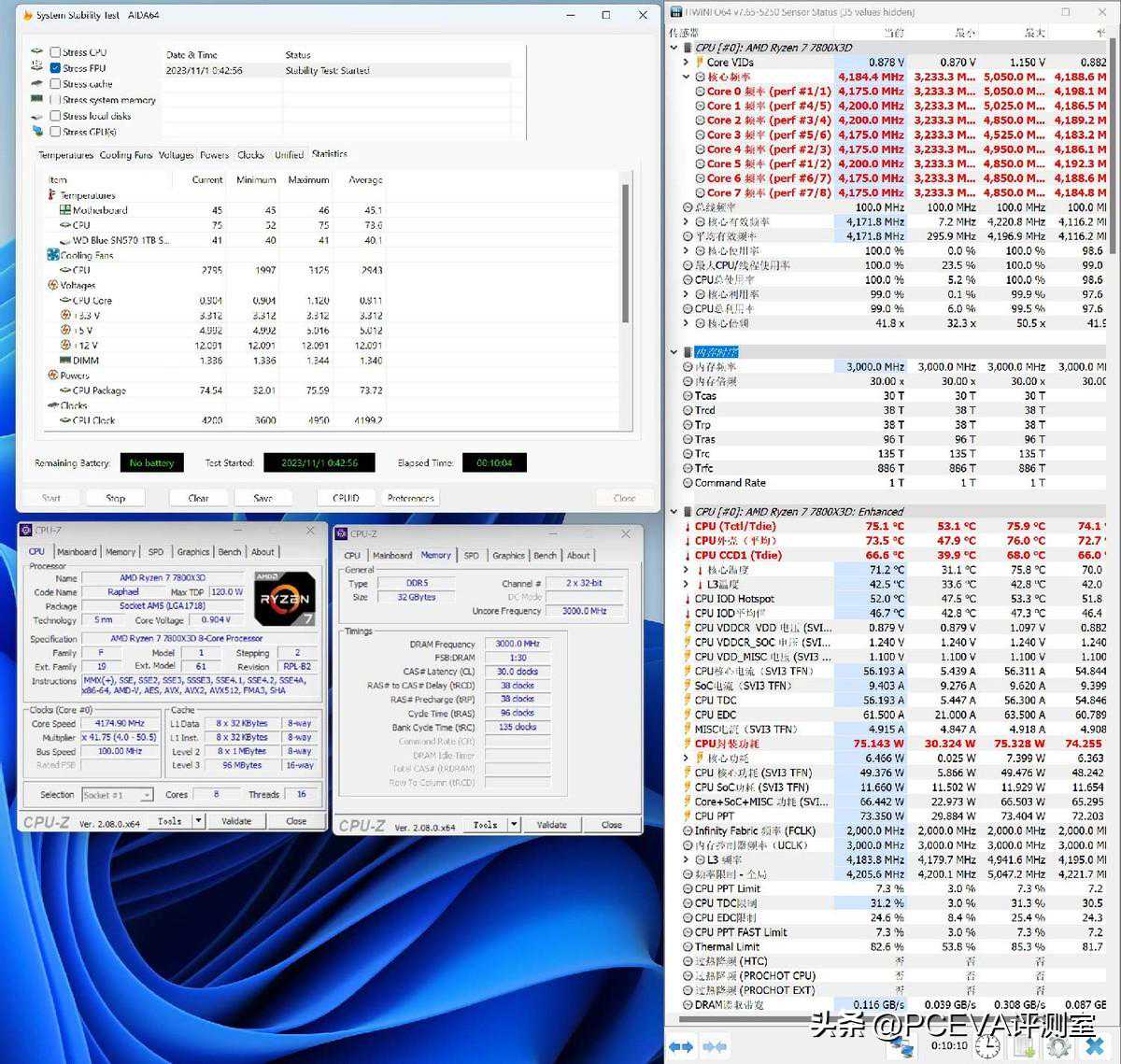Screen dimensions: 1121x1064
Task: Switch to the Voltages tab in AIDA64
Action: (x=176, y=155)
